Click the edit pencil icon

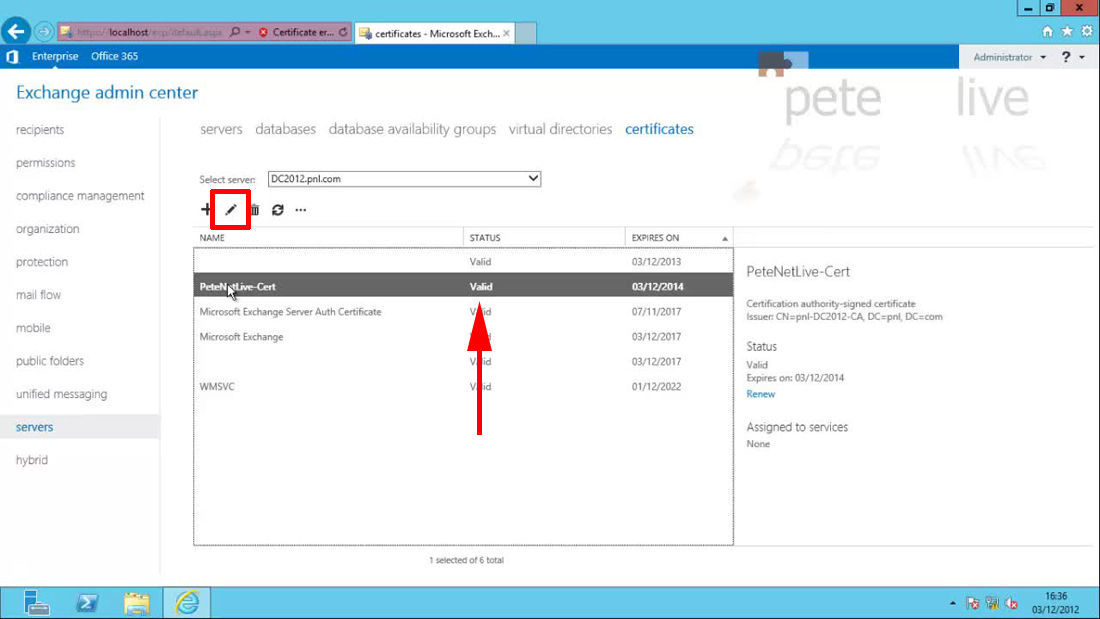coord(231,210)
